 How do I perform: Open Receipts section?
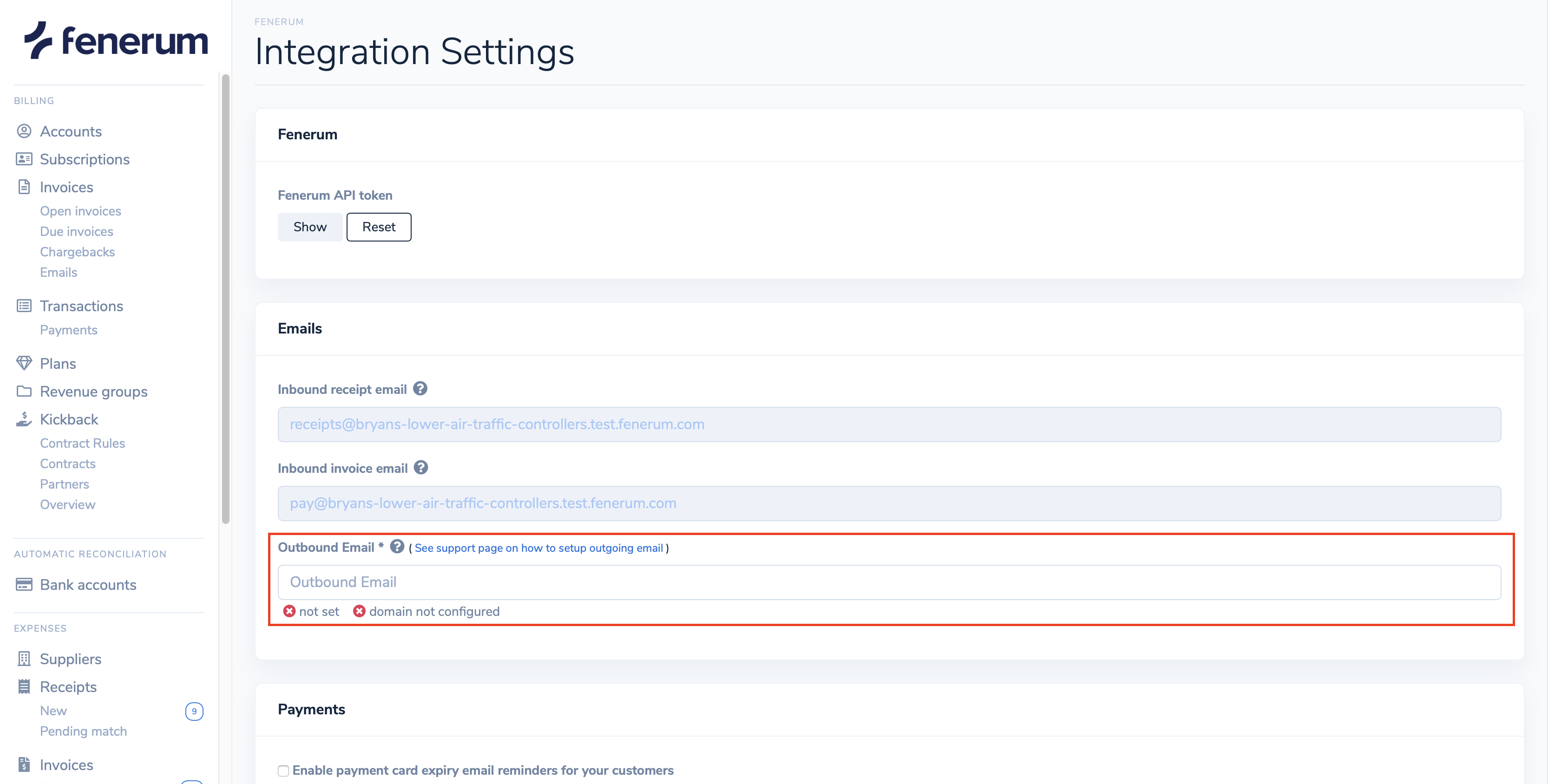[x=68, y=686]
